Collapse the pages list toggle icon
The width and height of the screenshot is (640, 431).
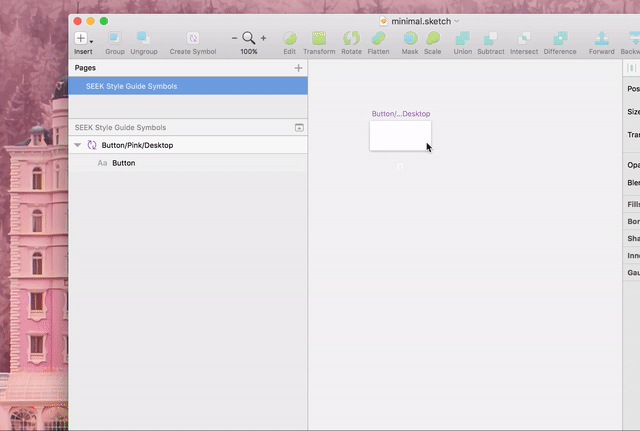(x=299, y=128)
